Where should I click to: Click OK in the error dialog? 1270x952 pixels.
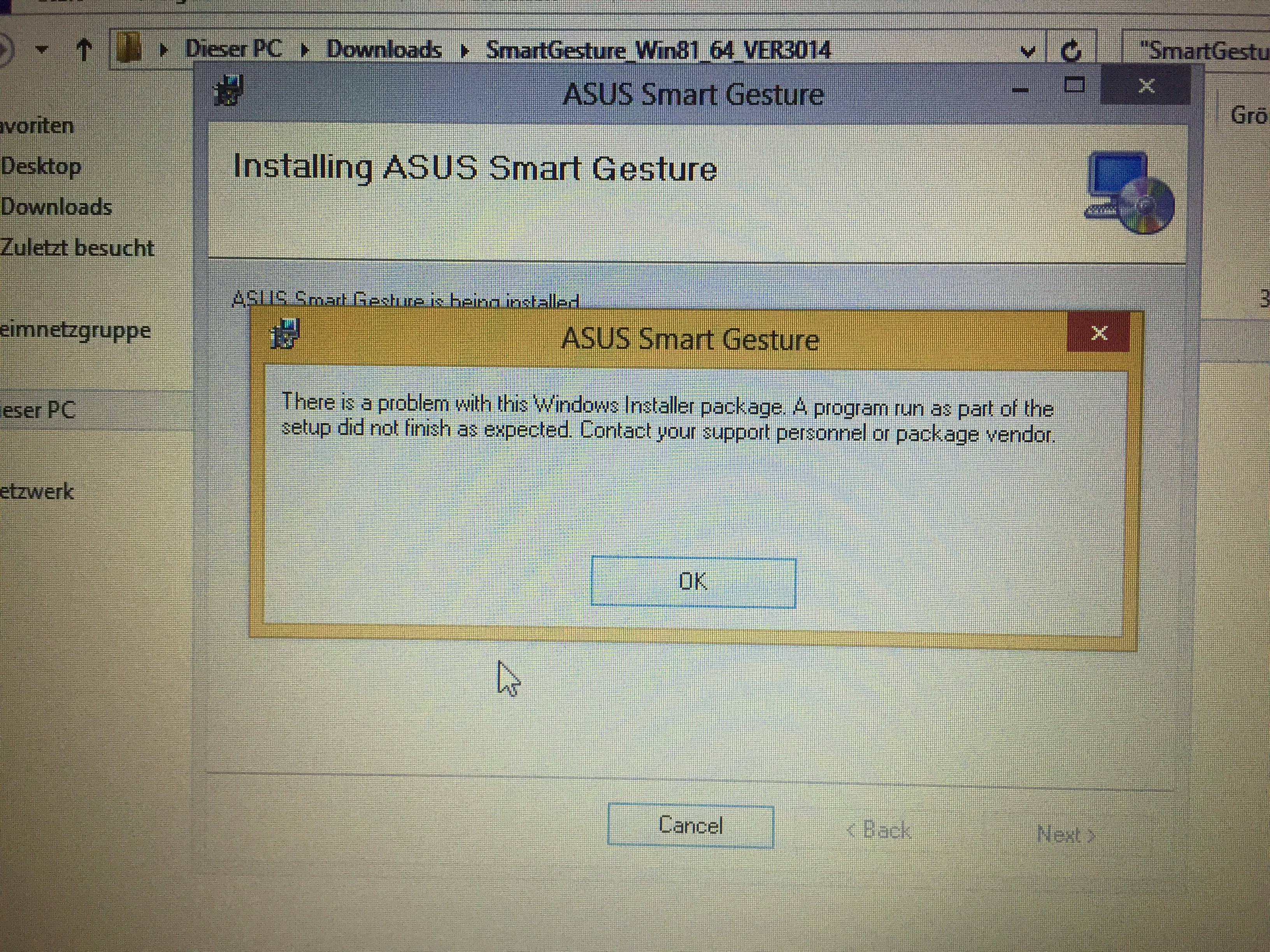[693, 582]
